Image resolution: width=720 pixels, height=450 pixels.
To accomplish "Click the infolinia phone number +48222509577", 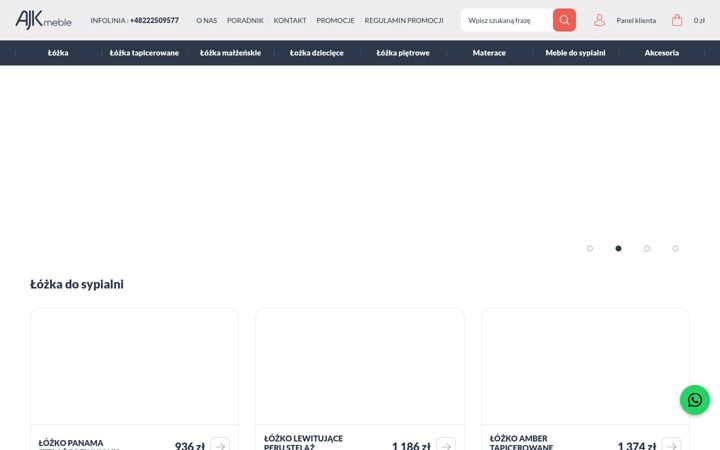I will pyautogui.click(x=154, y=20).
